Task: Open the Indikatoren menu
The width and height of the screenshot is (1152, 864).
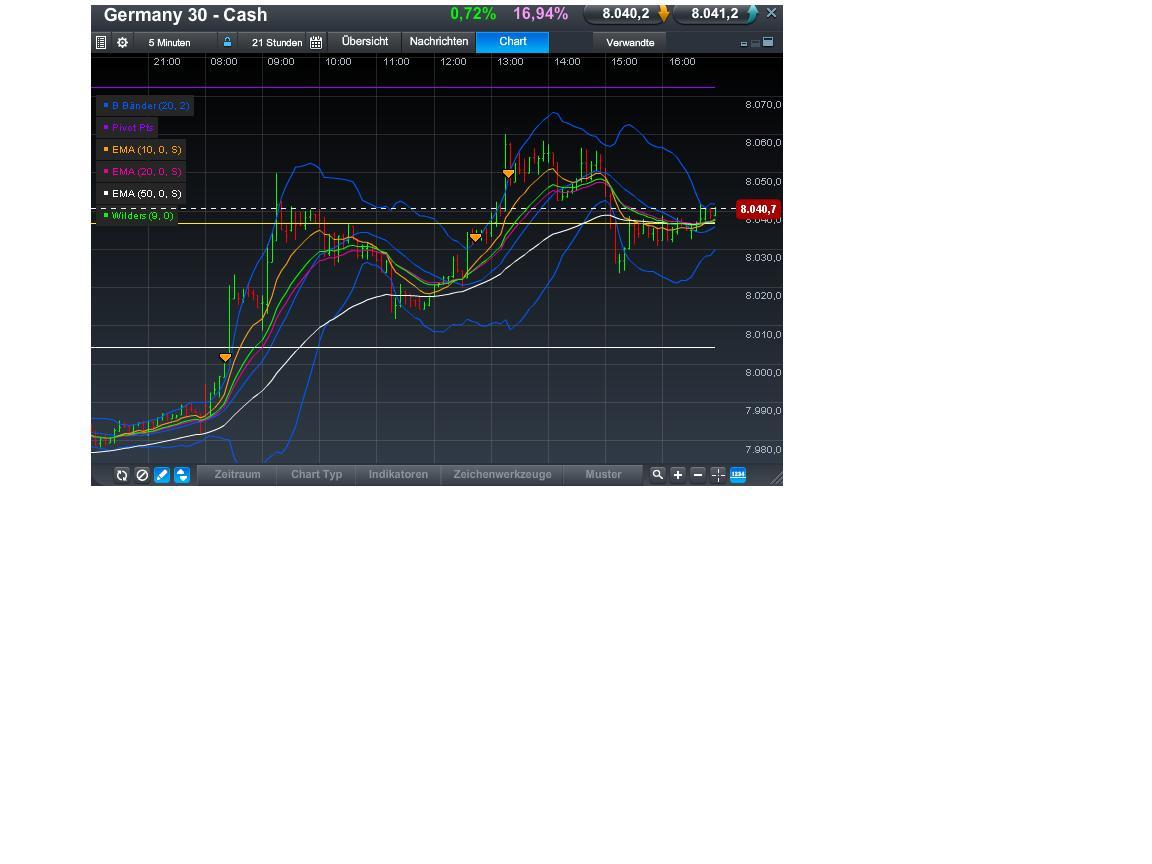Action: pos(398,475)
